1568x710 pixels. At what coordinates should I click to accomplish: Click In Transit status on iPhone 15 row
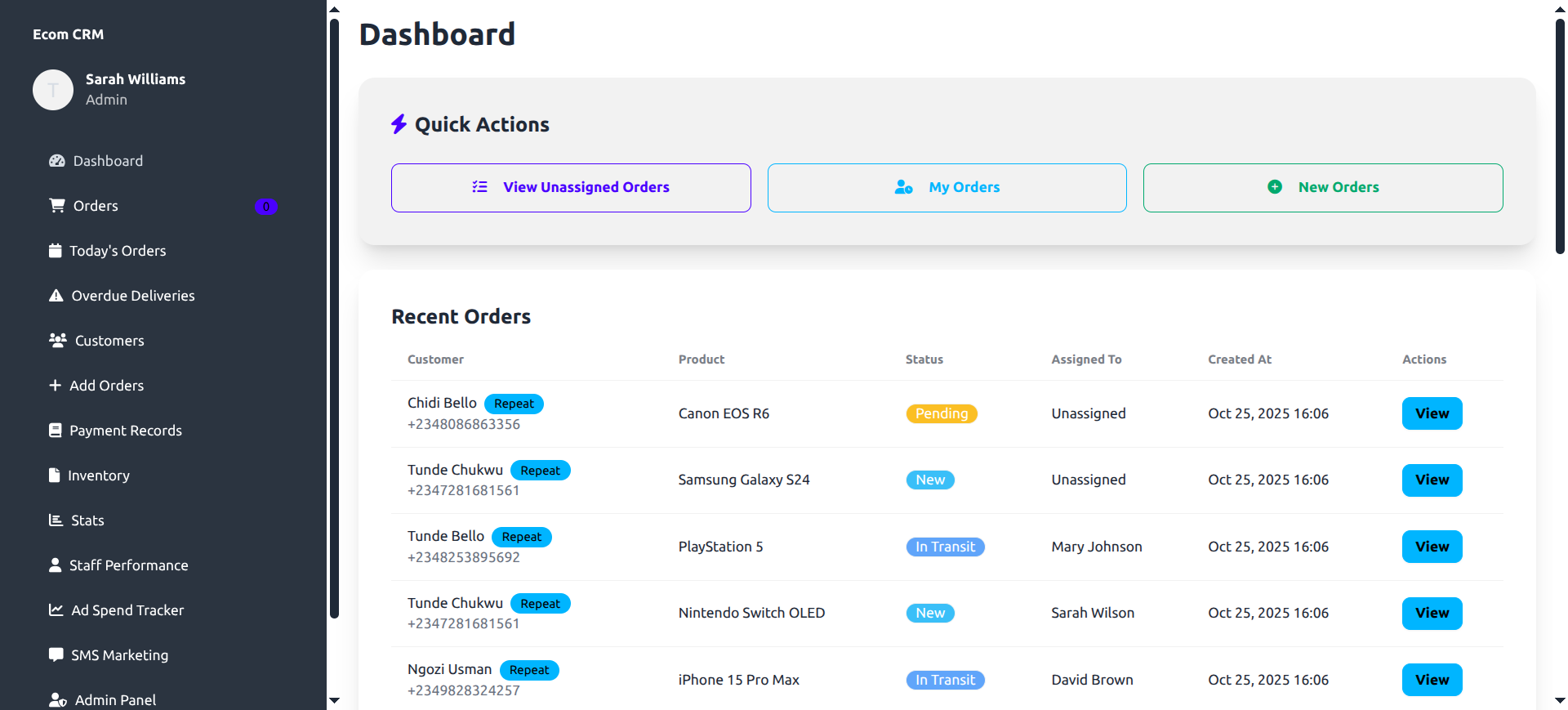(945, 680)
